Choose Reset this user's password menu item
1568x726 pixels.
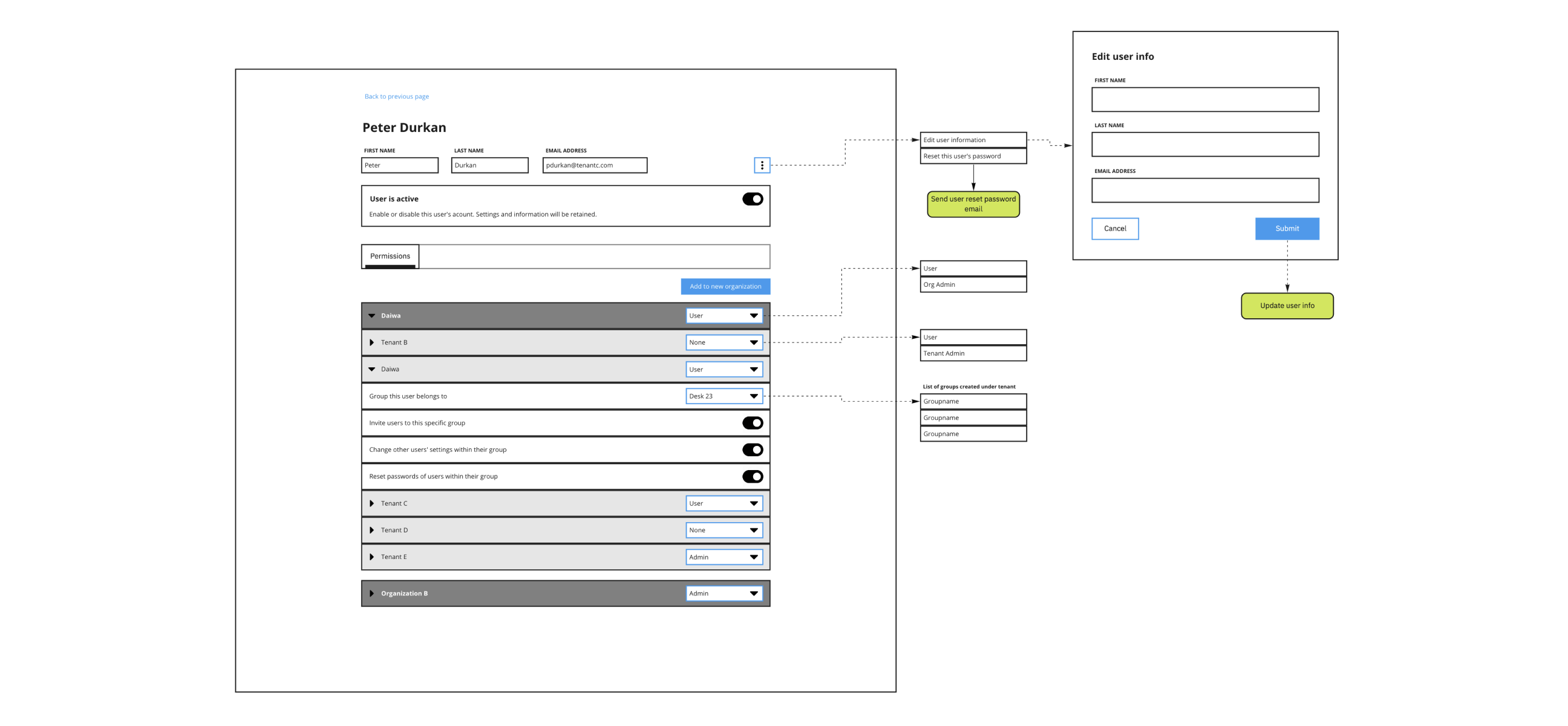(973, 157)
